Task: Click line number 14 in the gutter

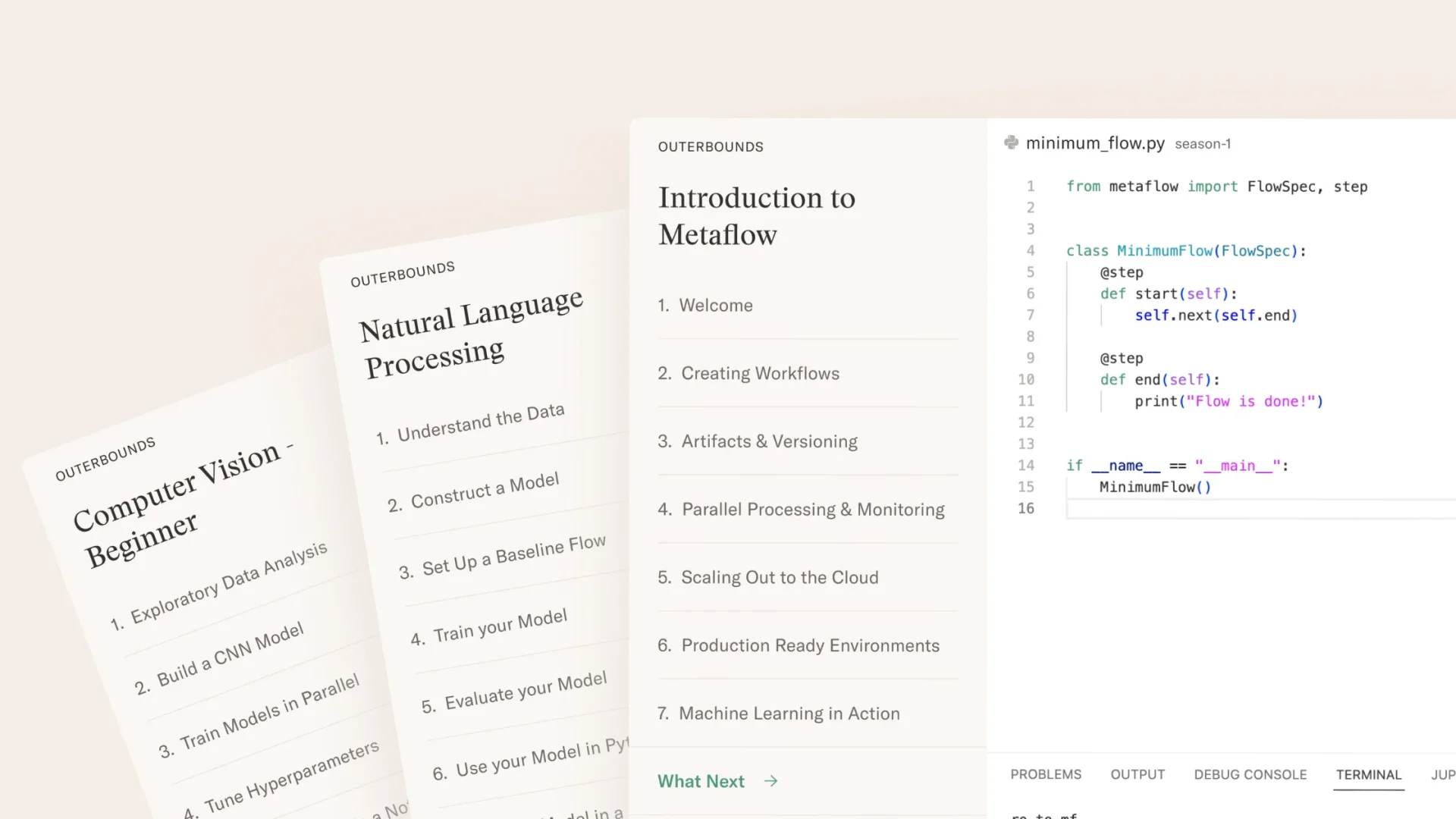Action: tap(1026, 466)
